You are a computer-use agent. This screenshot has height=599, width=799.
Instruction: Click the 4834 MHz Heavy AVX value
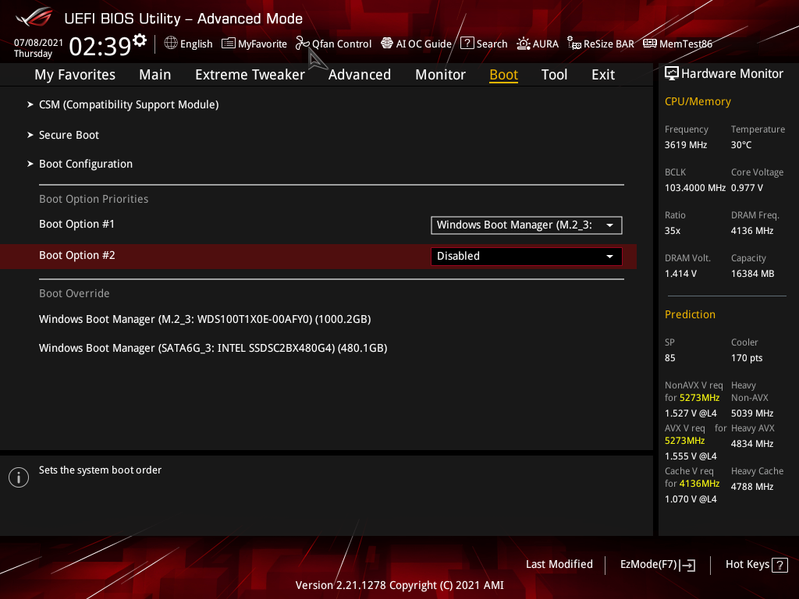pos(752,444)
